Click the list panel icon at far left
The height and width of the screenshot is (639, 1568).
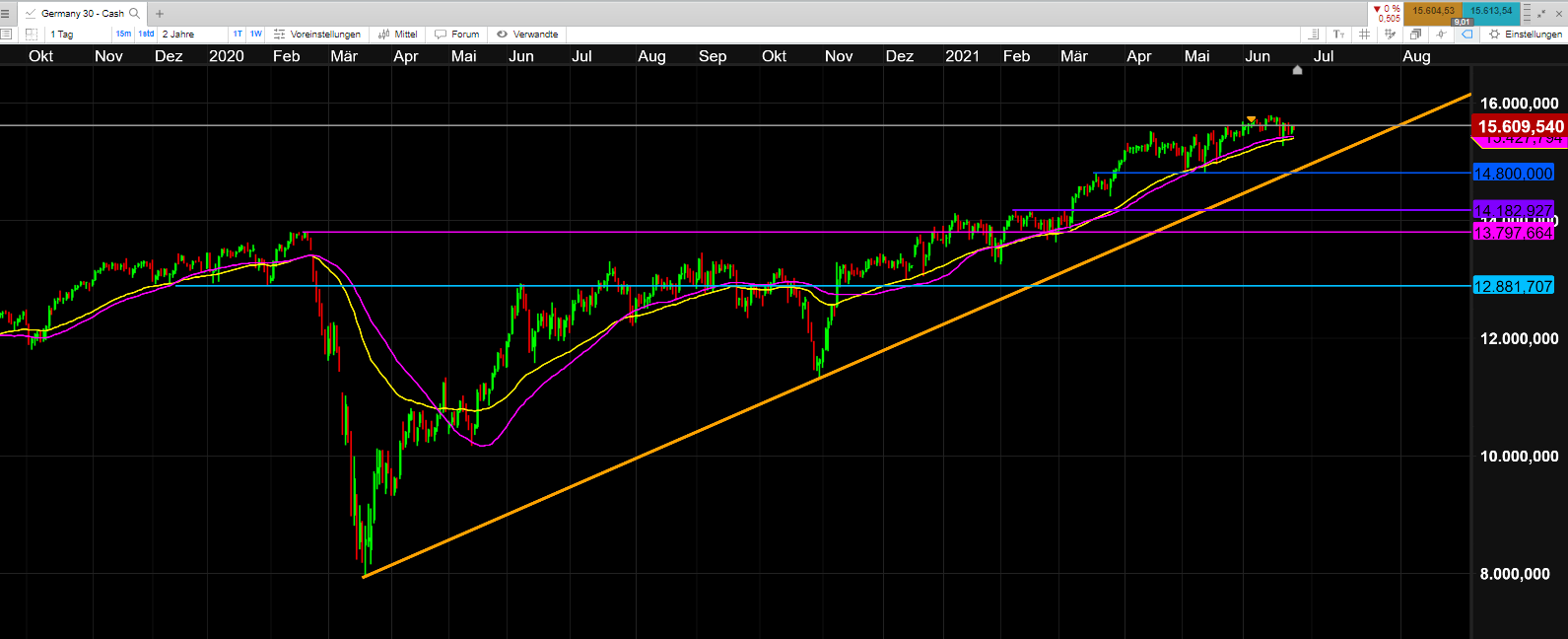6,35
